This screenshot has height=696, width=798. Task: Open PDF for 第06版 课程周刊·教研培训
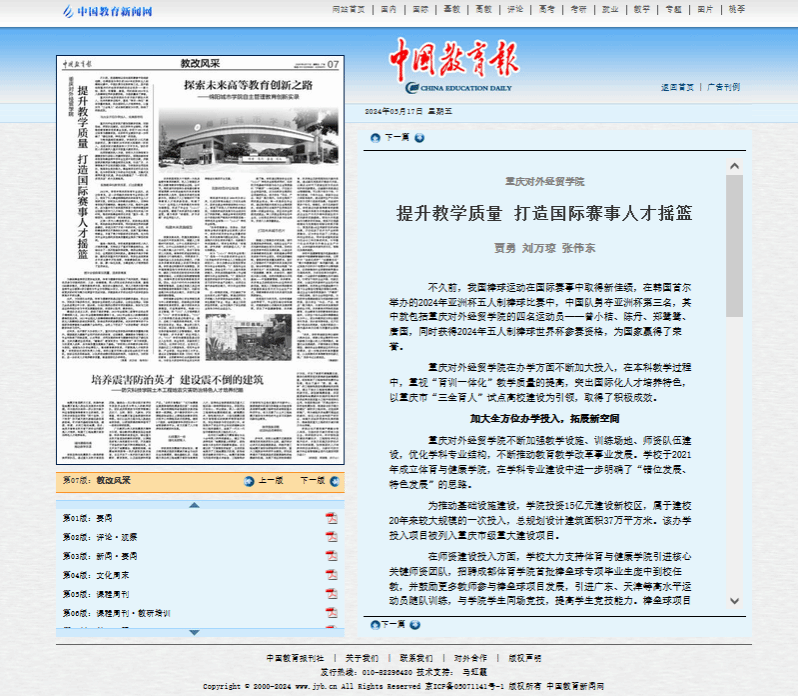(x=331, y=613)
